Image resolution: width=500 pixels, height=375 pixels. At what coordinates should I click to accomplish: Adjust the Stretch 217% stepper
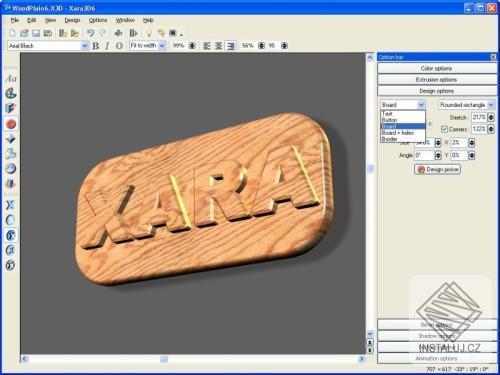pyautogui.click(x=491, y=117)
